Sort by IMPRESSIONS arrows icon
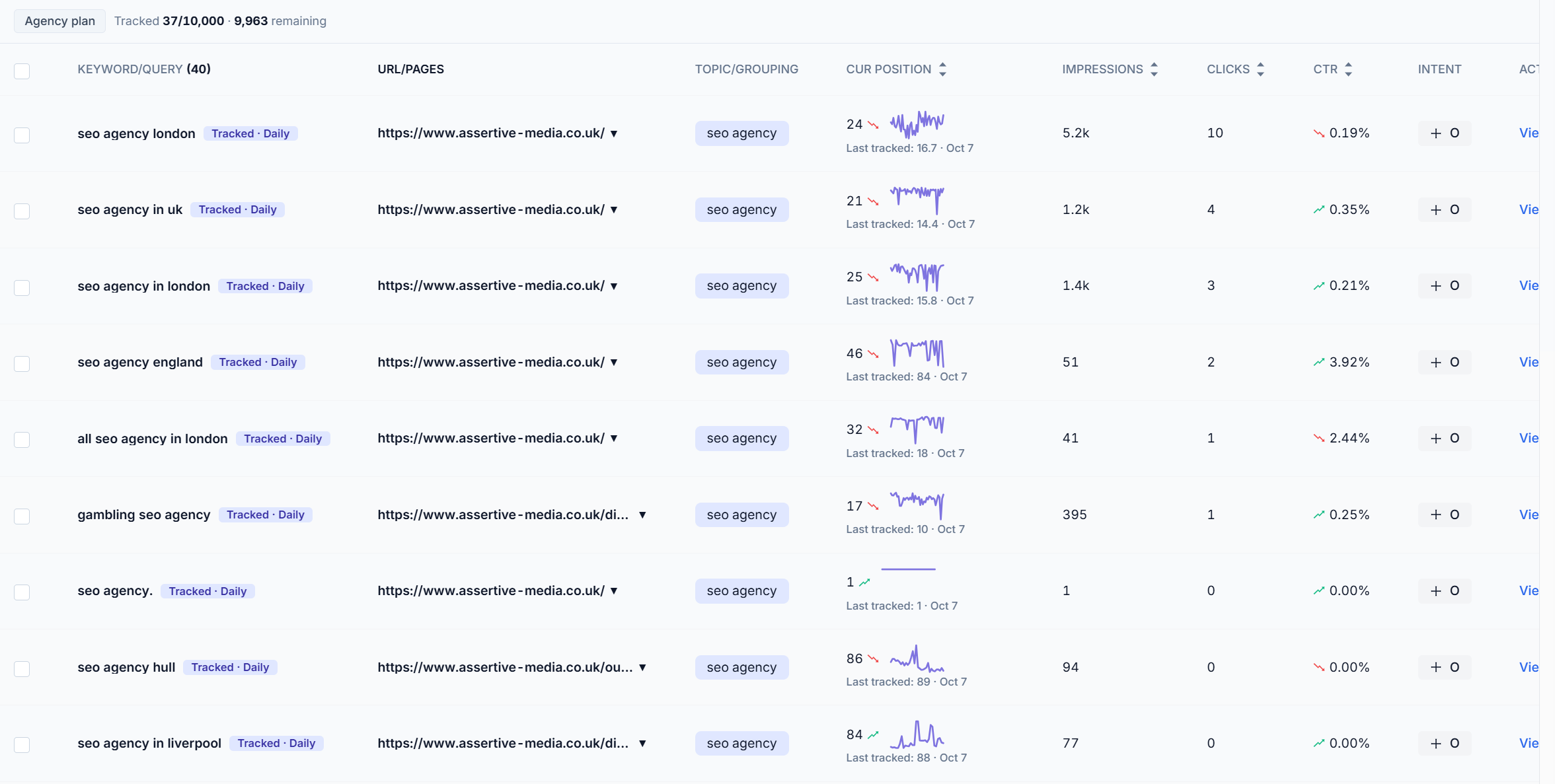The width and height of the screenshot is (1555, 784). coord(1154,69)
